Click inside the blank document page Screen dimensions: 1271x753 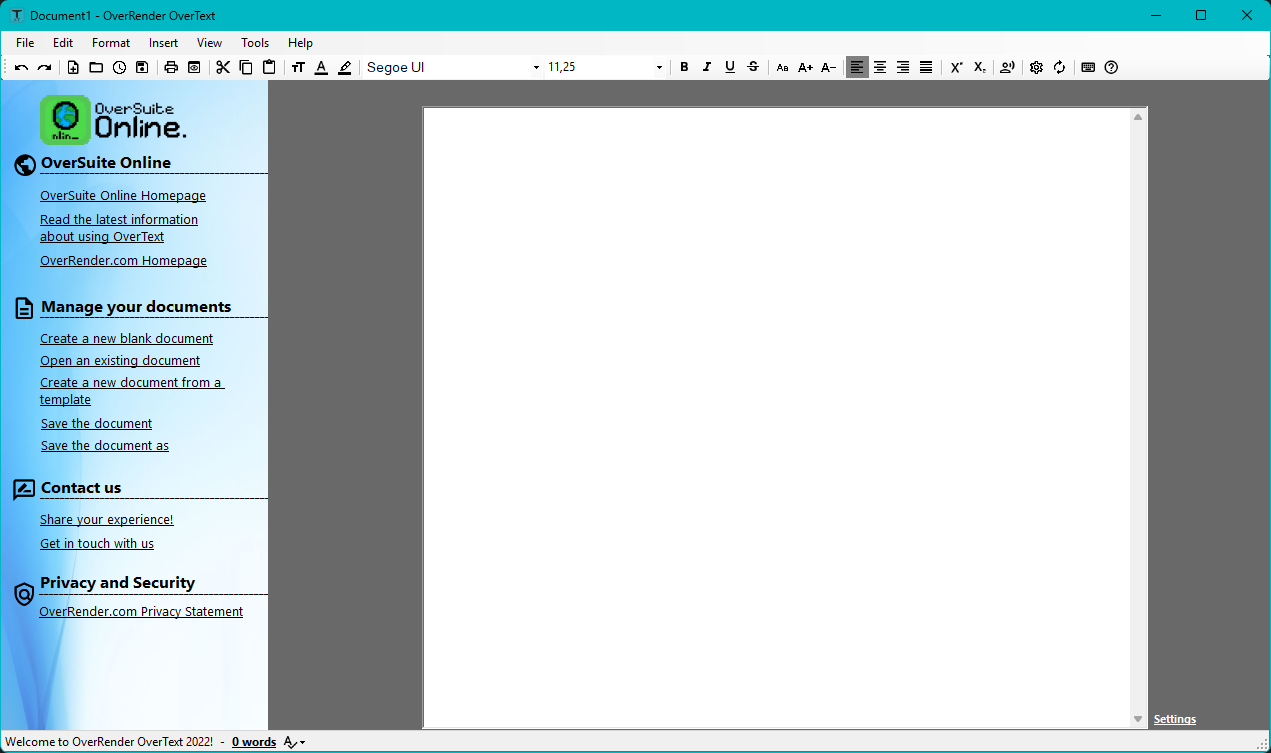point(777,417)
